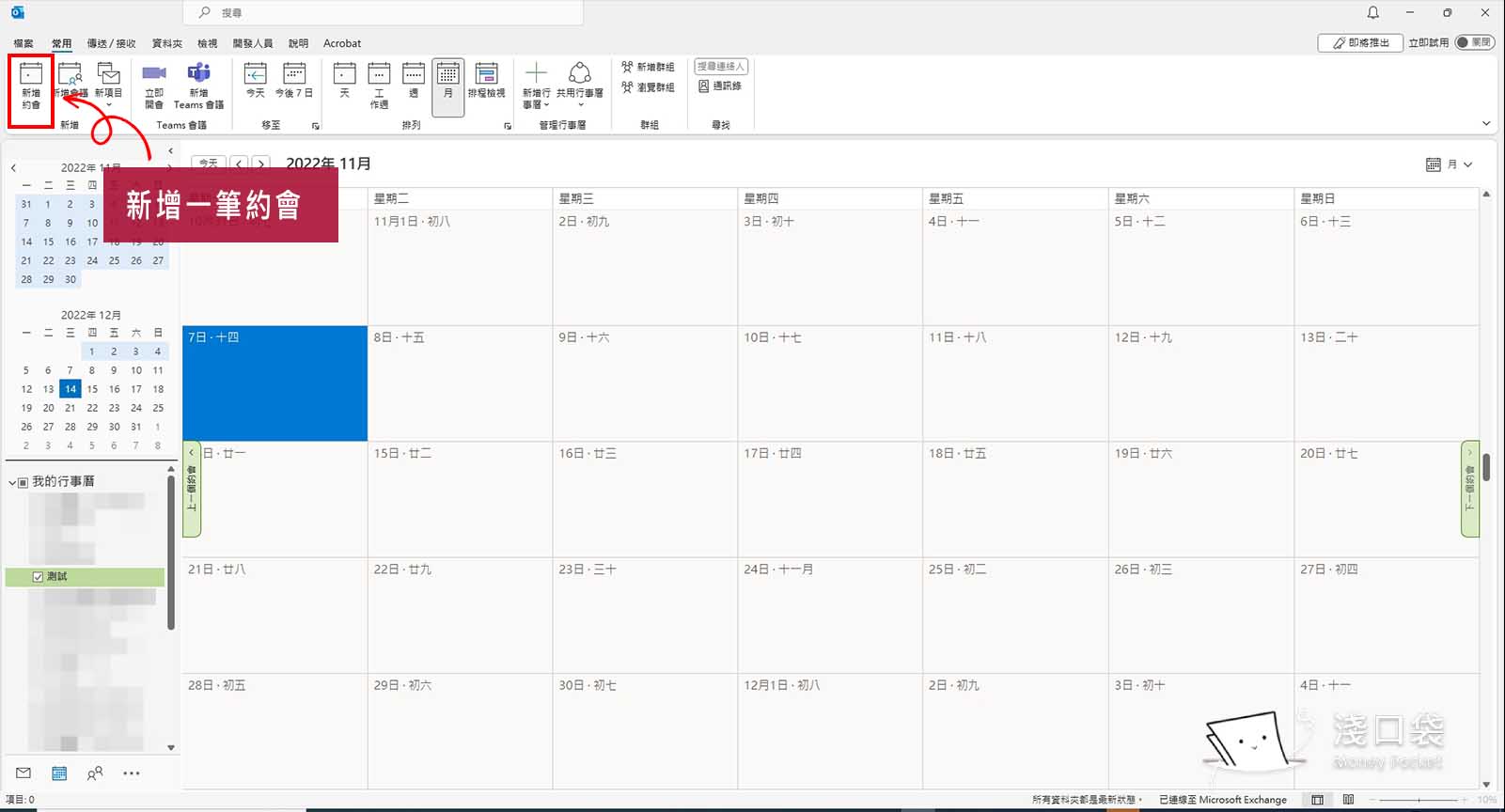Go to Mail in navigation bar
This screenshot has height=812, width=1505.
click(24, 773)
